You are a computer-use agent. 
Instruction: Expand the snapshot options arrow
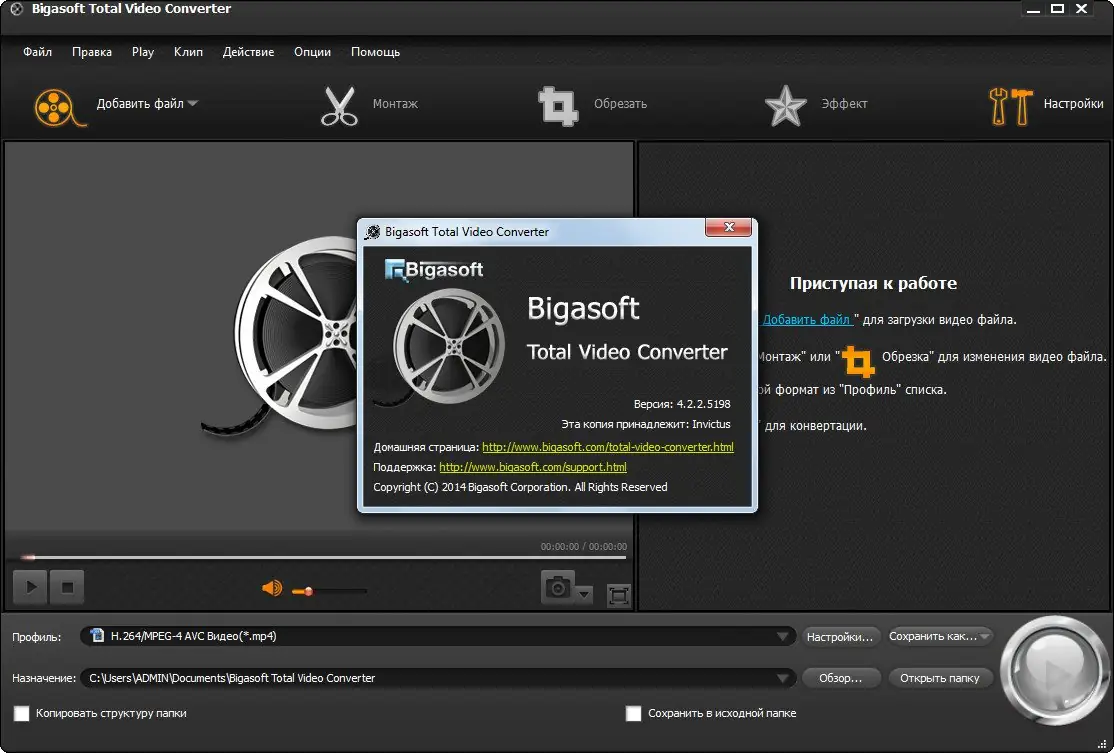tap(584, 594)
